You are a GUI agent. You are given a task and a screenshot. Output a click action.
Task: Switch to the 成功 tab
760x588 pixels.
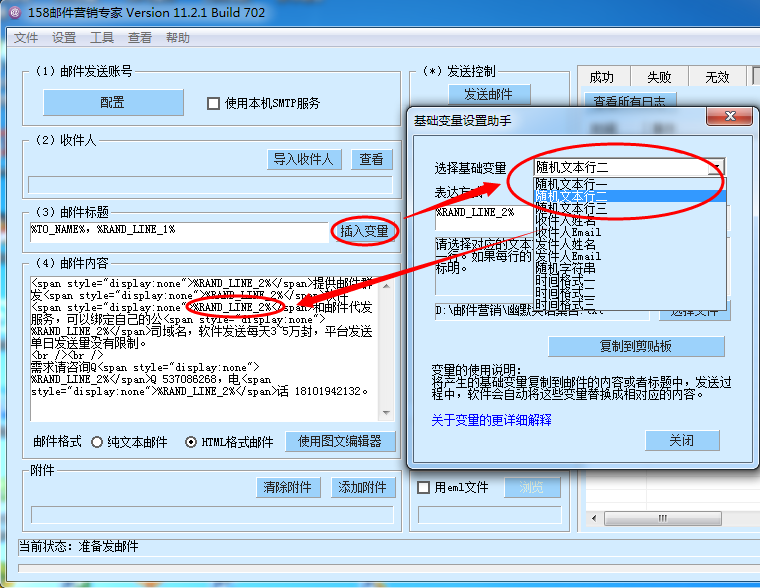pyautogui.click(x=602, y=77)
